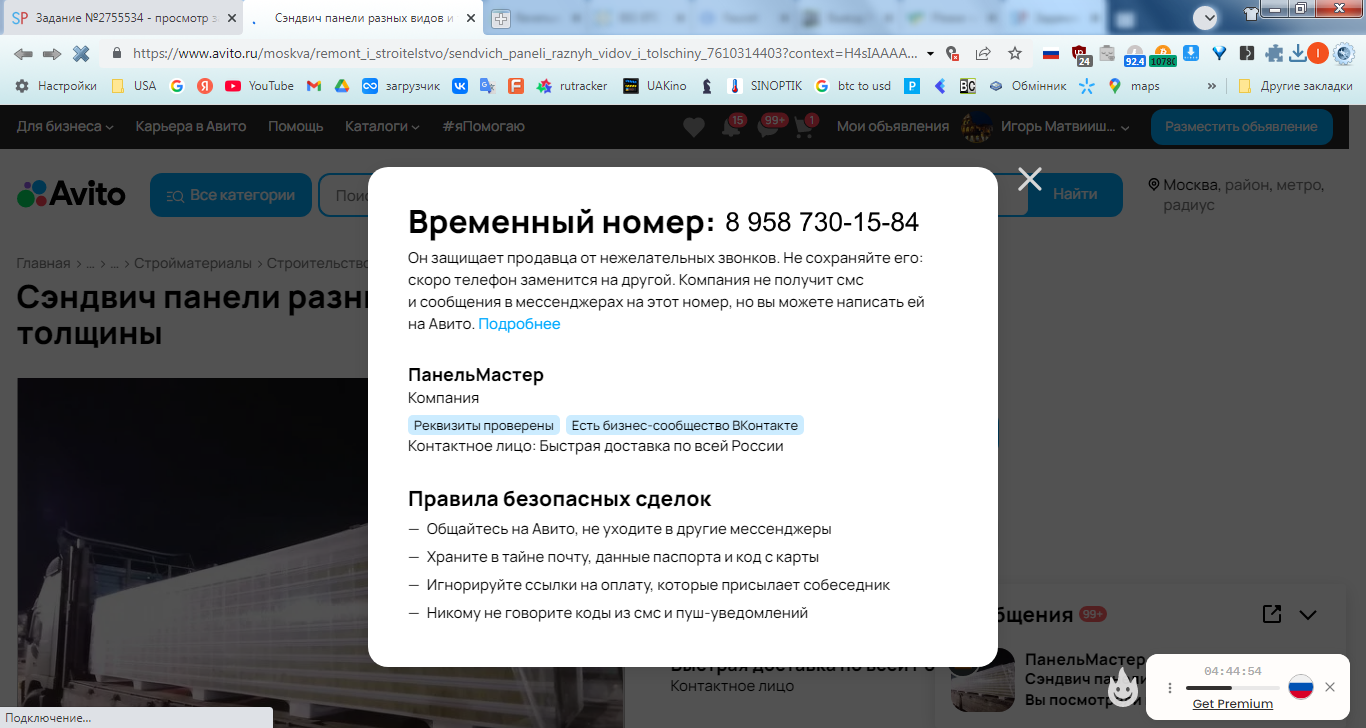Image resolution: width=1366 pixels, height=728 pixels.
Task: Open the Google bookmark icon
Action: (x=177, y=86)
